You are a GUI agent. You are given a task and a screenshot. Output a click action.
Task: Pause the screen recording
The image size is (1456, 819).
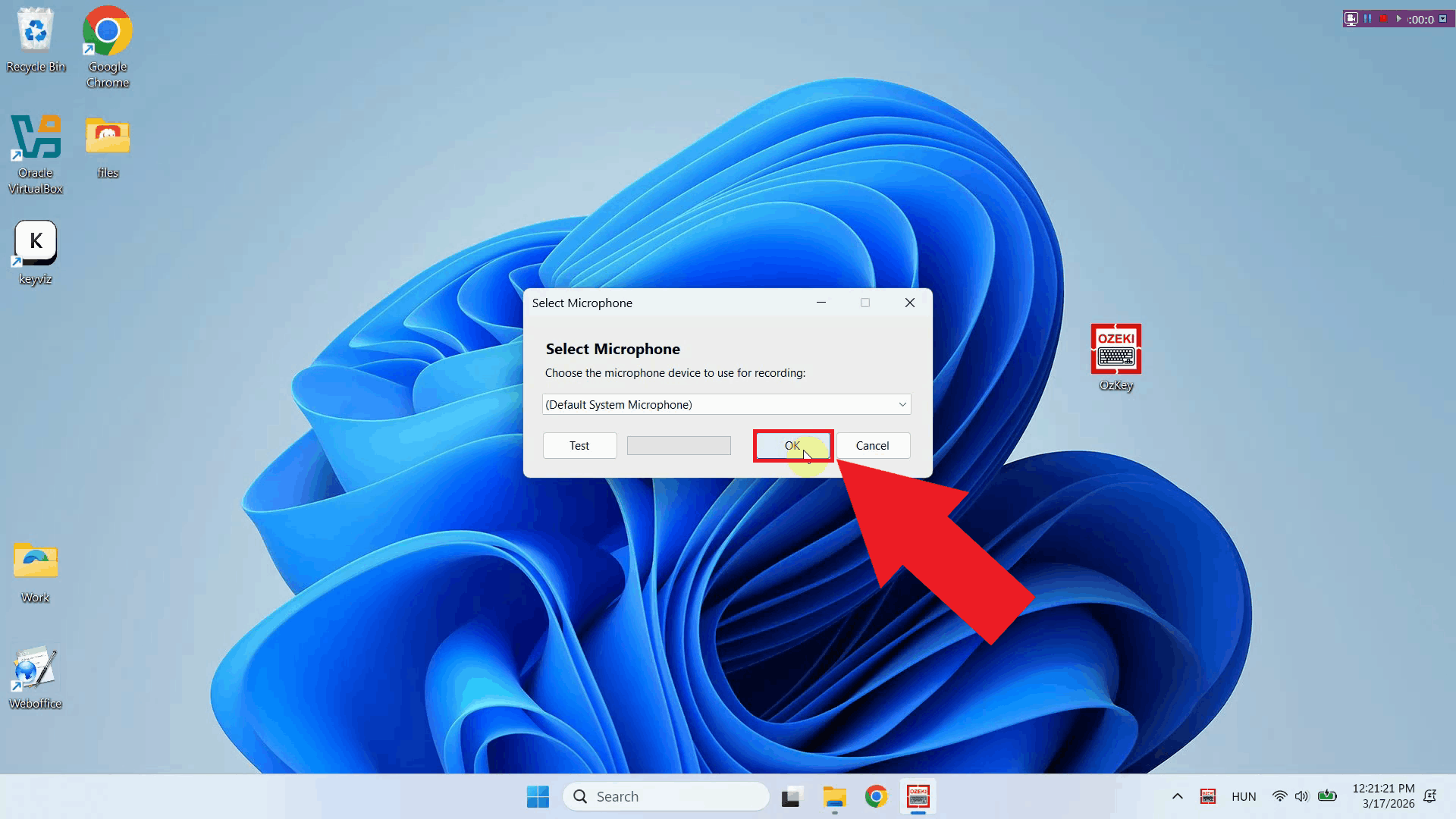coord(1367,19)
